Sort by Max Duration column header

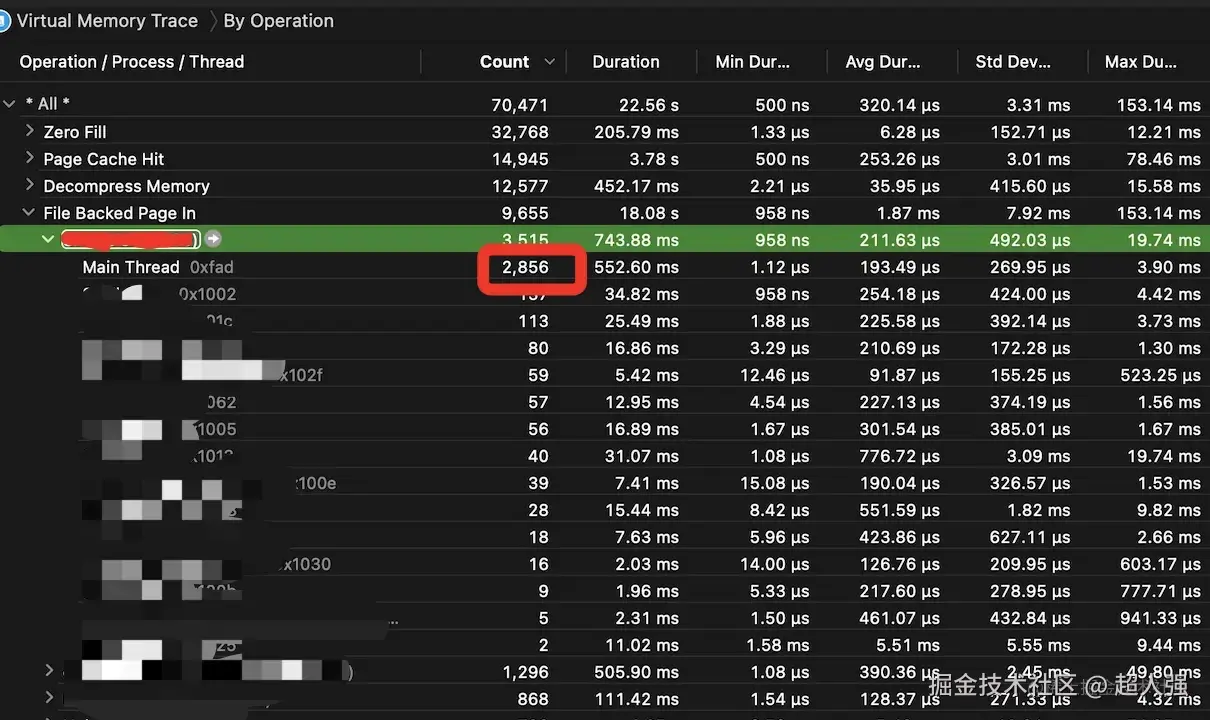coord(1141,62)
